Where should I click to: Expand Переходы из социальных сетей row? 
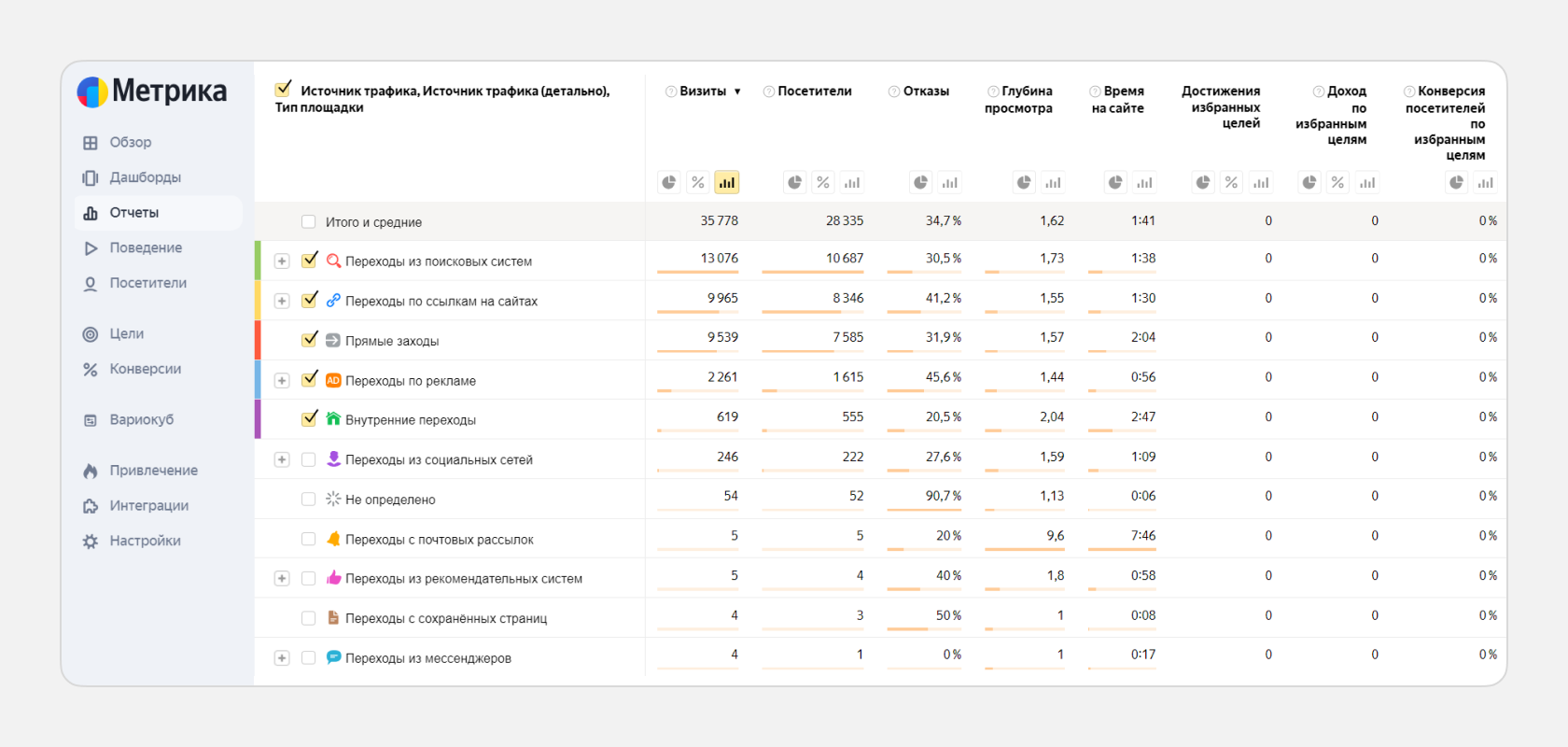click(282, 459)
